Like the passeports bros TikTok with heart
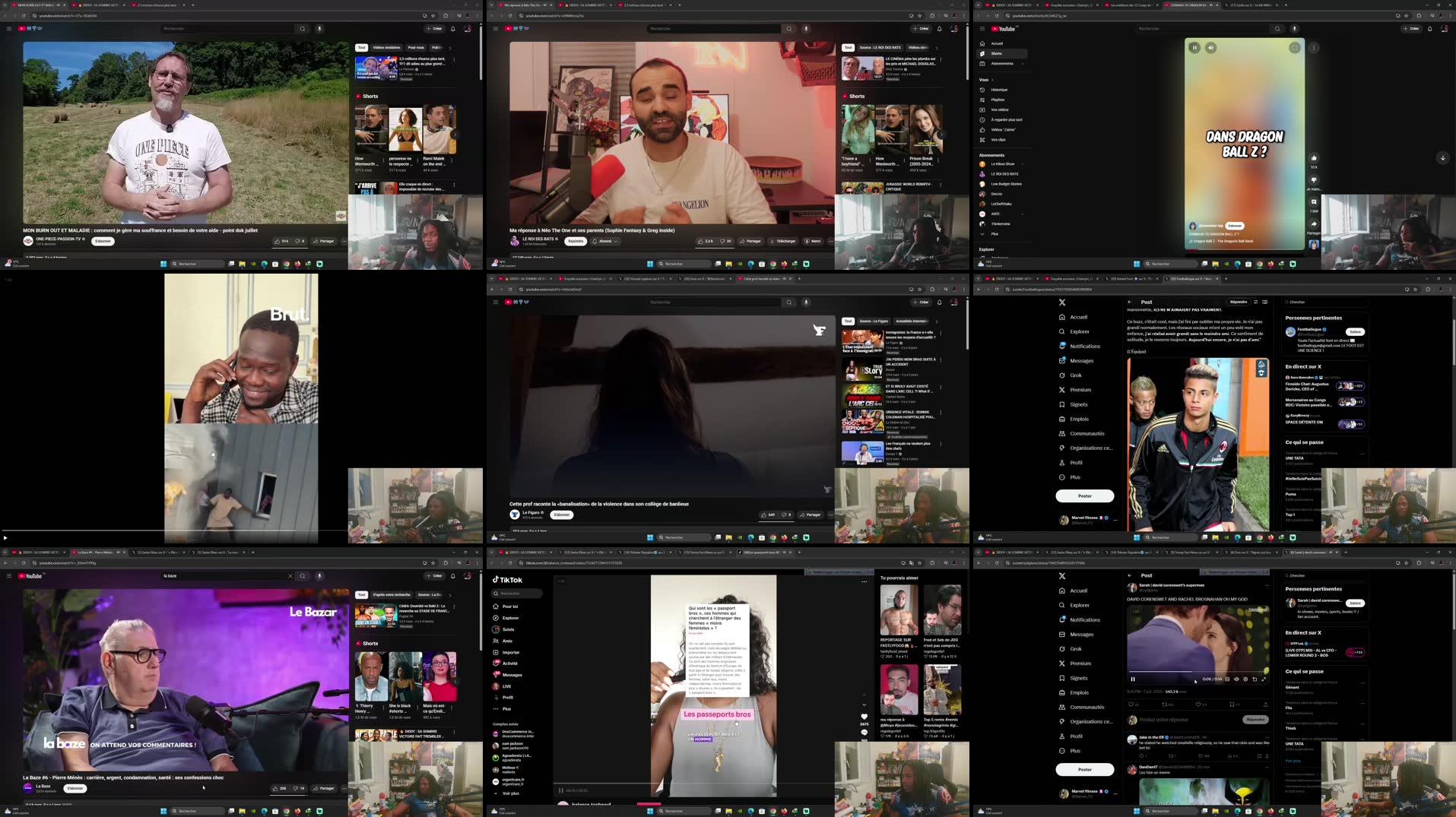Viewport: 1456px width, 817px height. (864, 716)
